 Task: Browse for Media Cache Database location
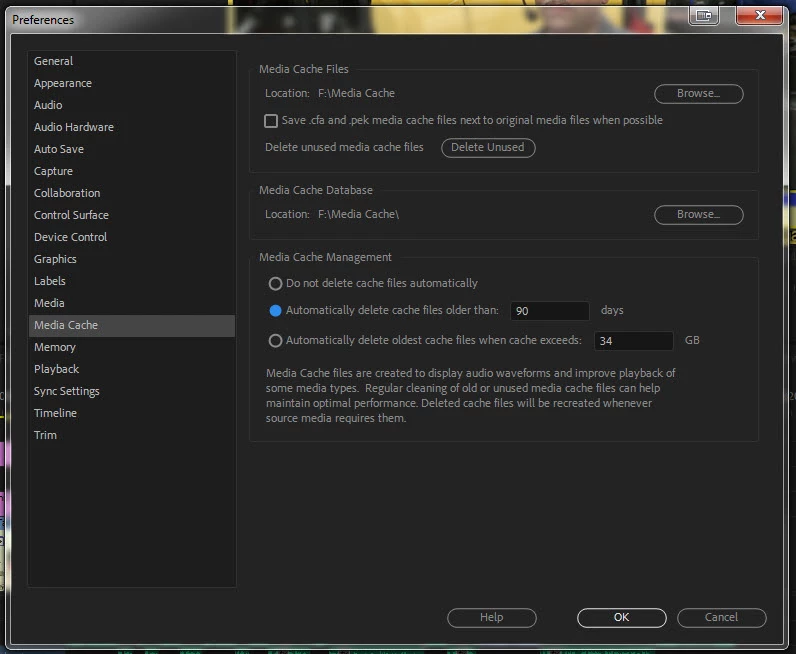[x=699, y=215]
